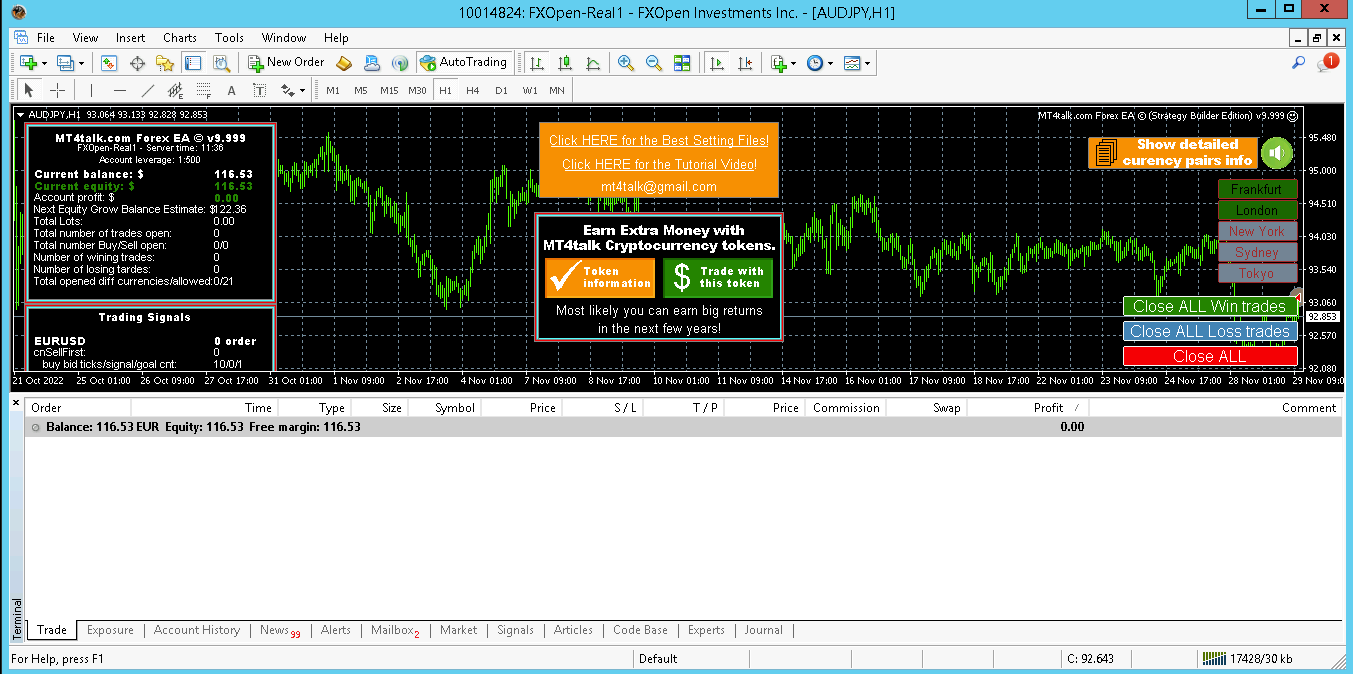
Task: Select the Cursor arrow tool
Action: tap(29, 90)
